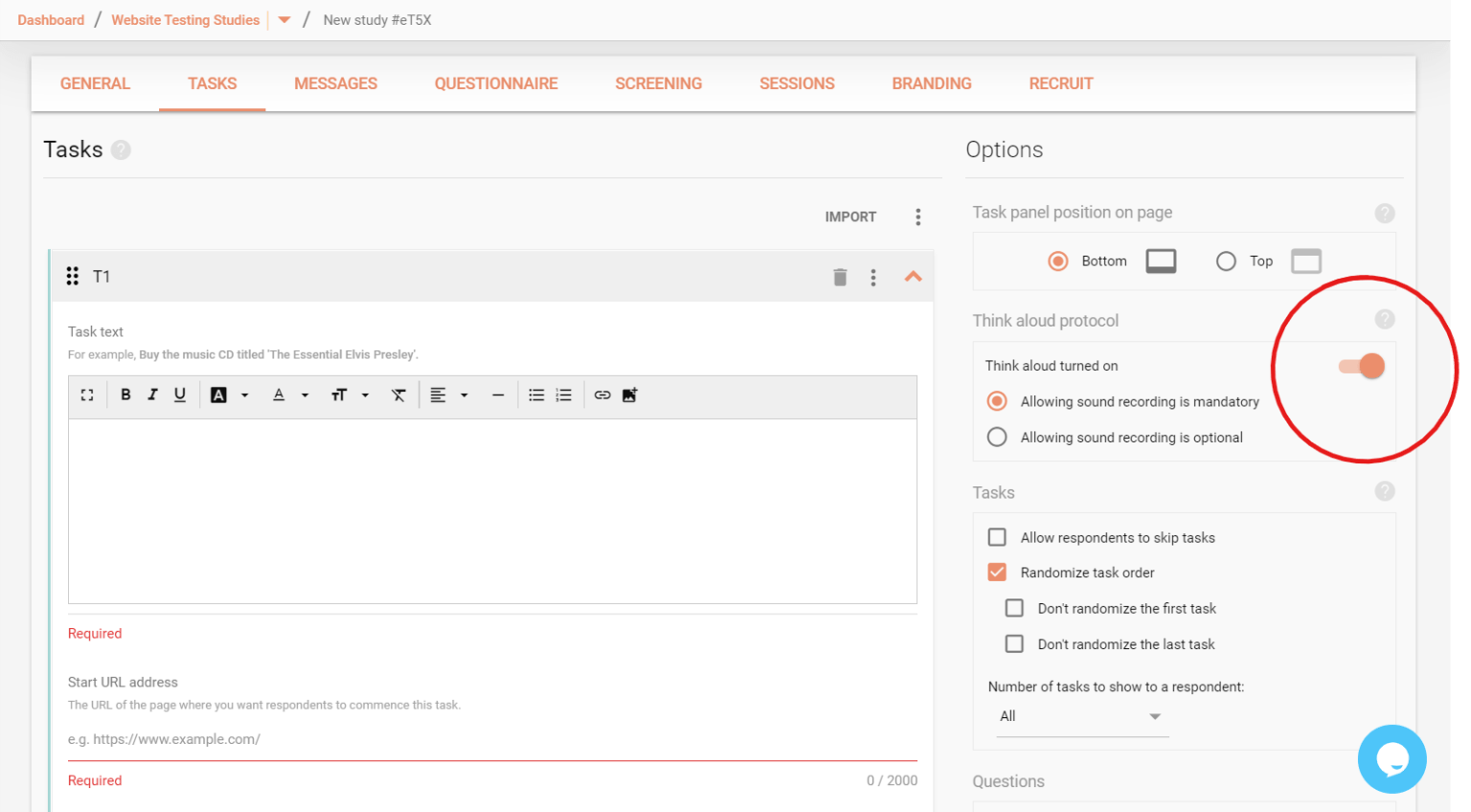Image resolution: width=1471 pixels, height=812 pixels.
Task: Open the chat support bubble
Action: click(1392, 758)
